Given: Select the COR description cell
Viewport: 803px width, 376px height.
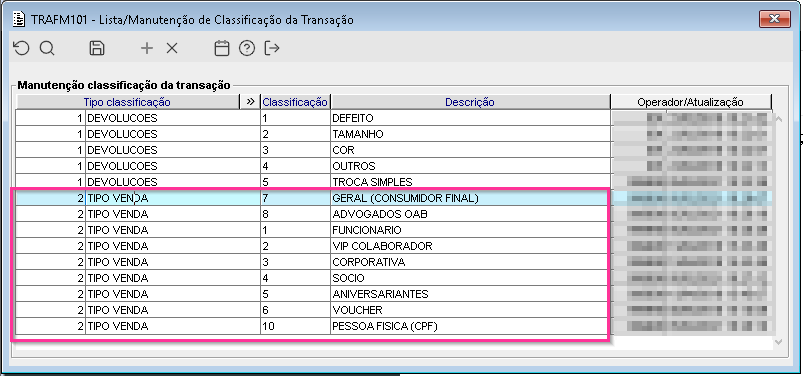Looking at the screenshot, I should point(470,150).
